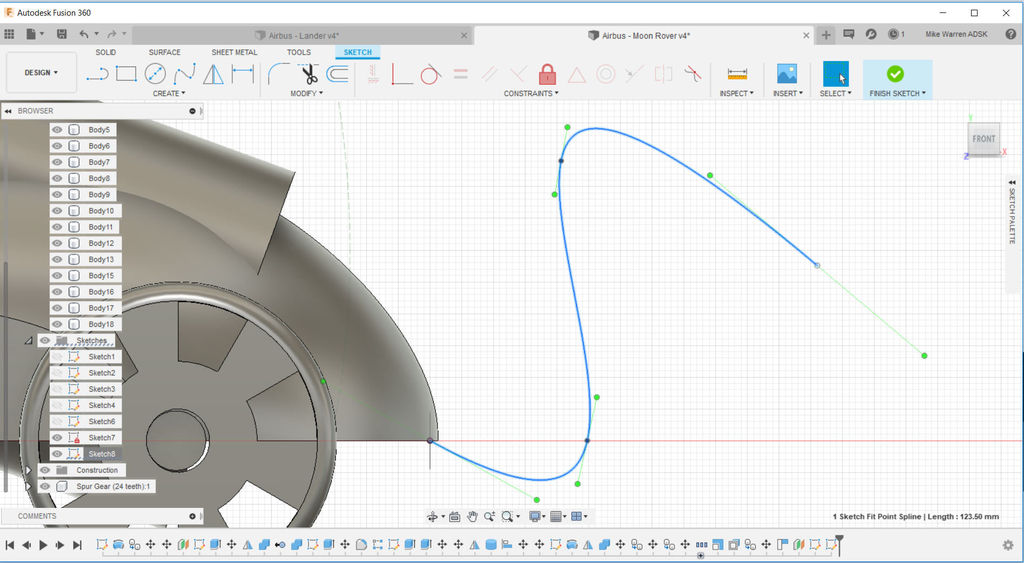Open the INSERT dropdown menu
Viewport: 1024px width, 563px height.
pyautogui.click(x=787, y=93)
